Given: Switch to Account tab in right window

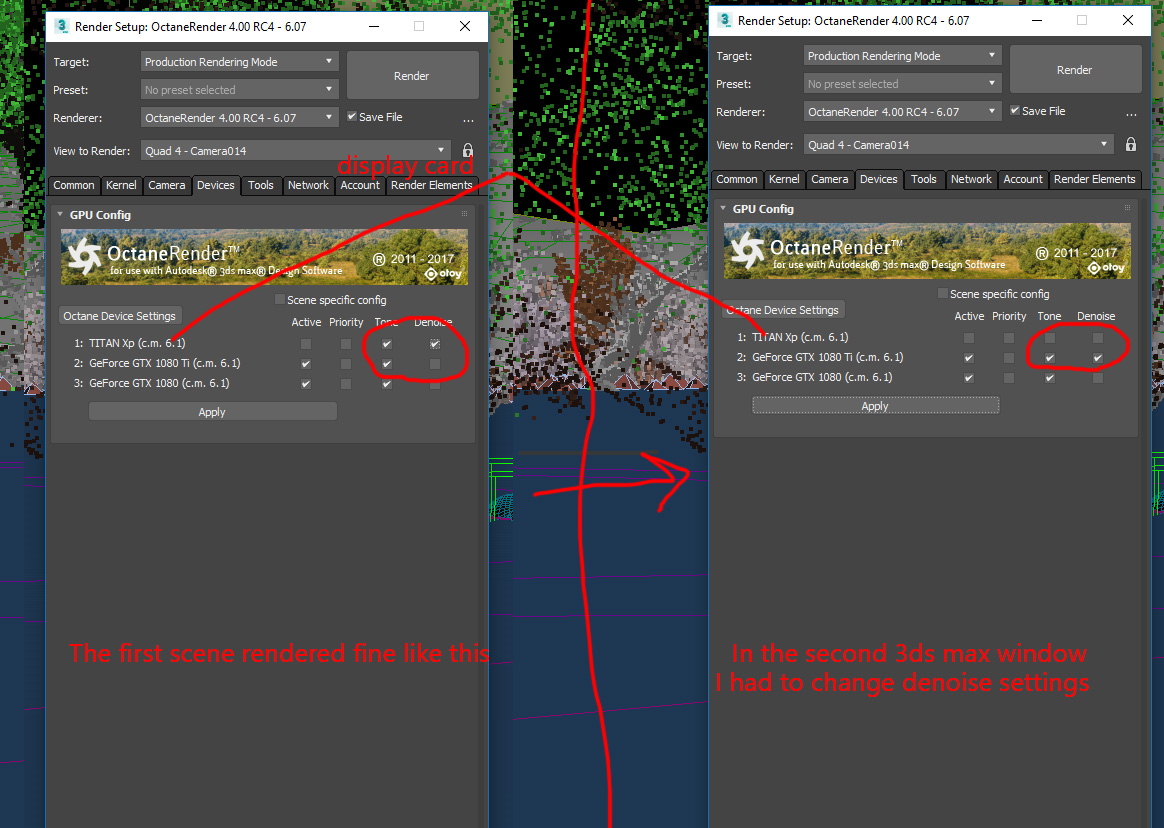Looking at the screenshot, I should click(x=1023, y=180).
